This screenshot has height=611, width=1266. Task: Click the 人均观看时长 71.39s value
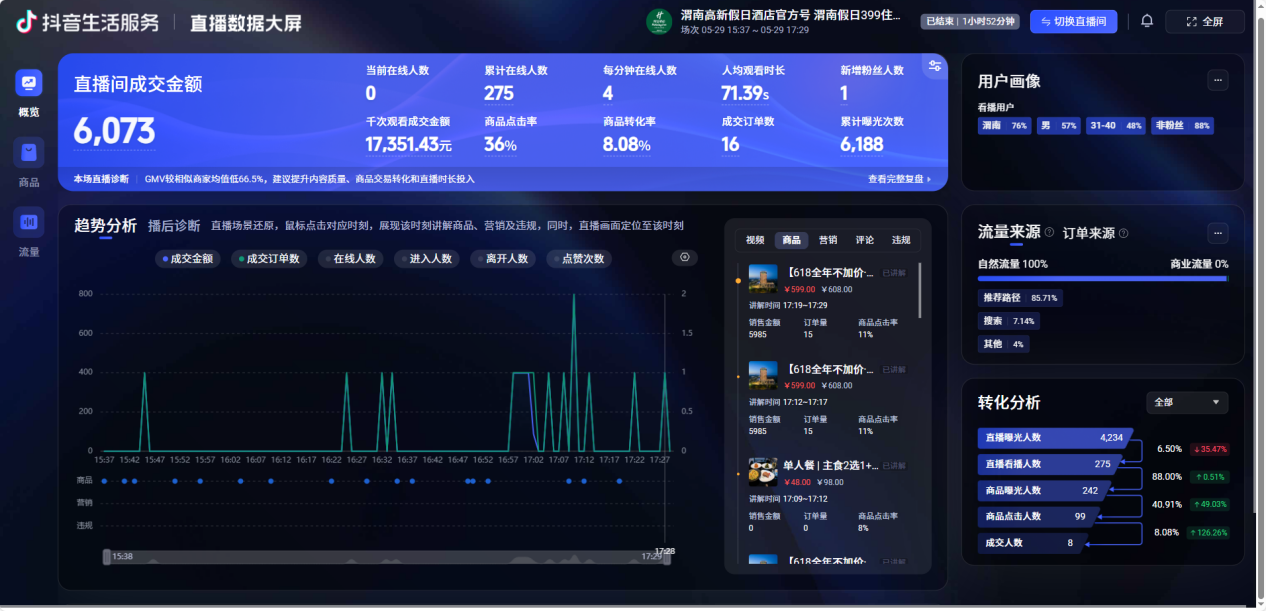point(745,94)
